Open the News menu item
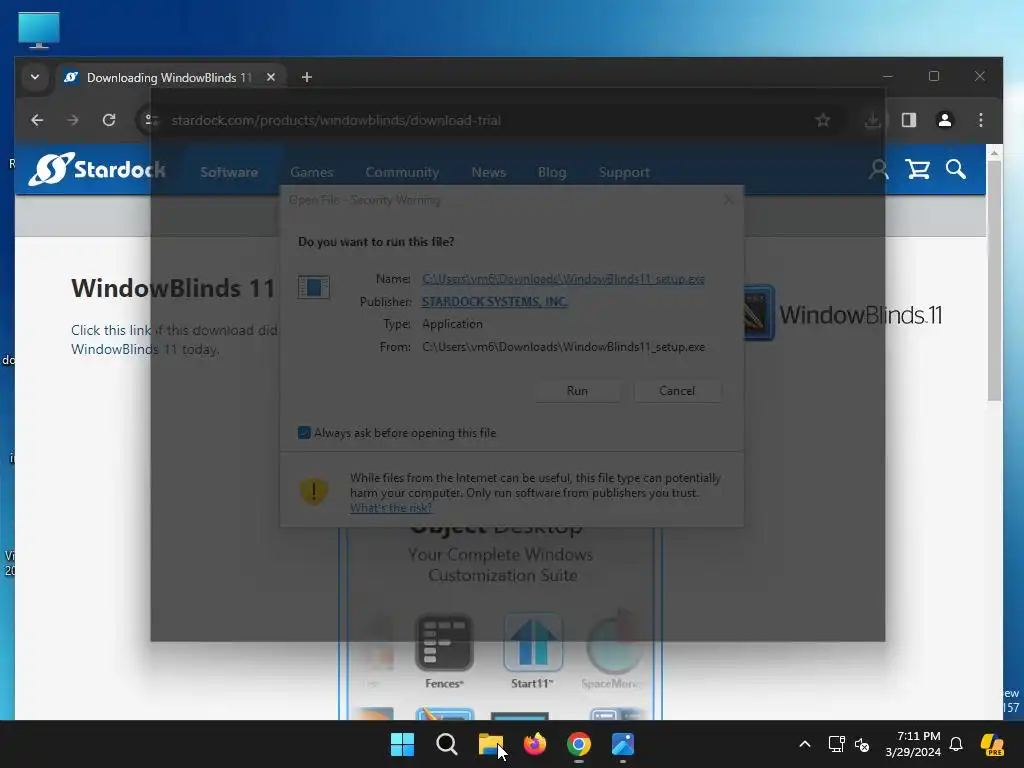The width and height of the screenshot is (1024, 768). click(488, 172)
